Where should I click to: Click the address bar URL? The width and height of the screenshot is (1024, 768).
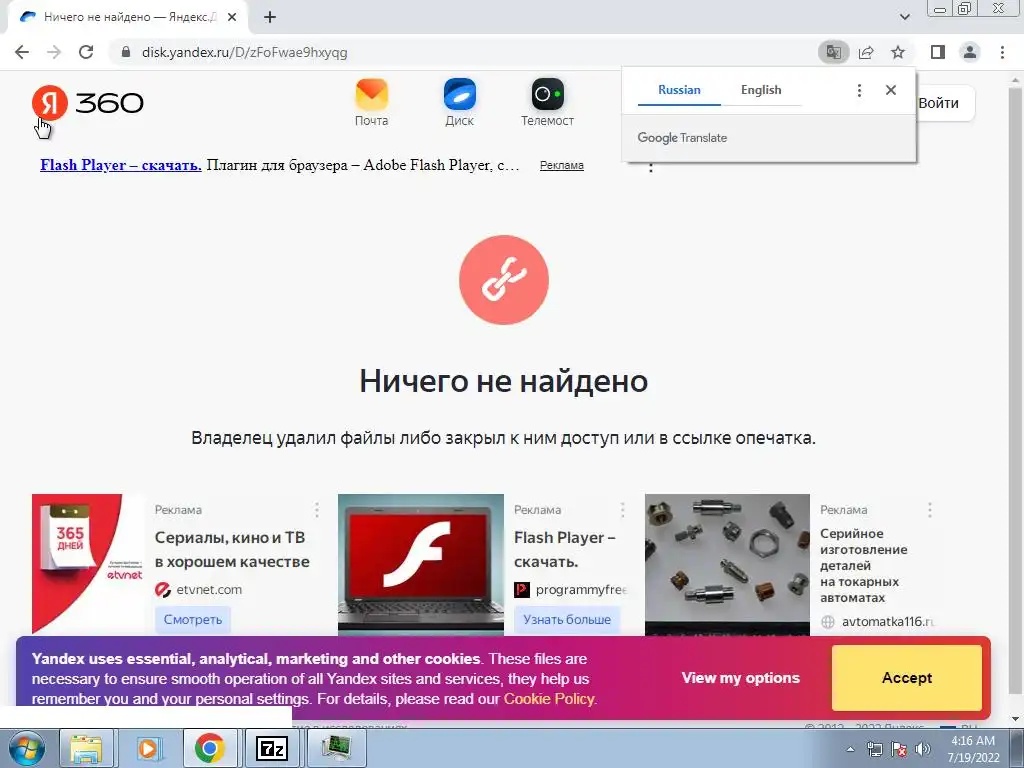[244, 52]
